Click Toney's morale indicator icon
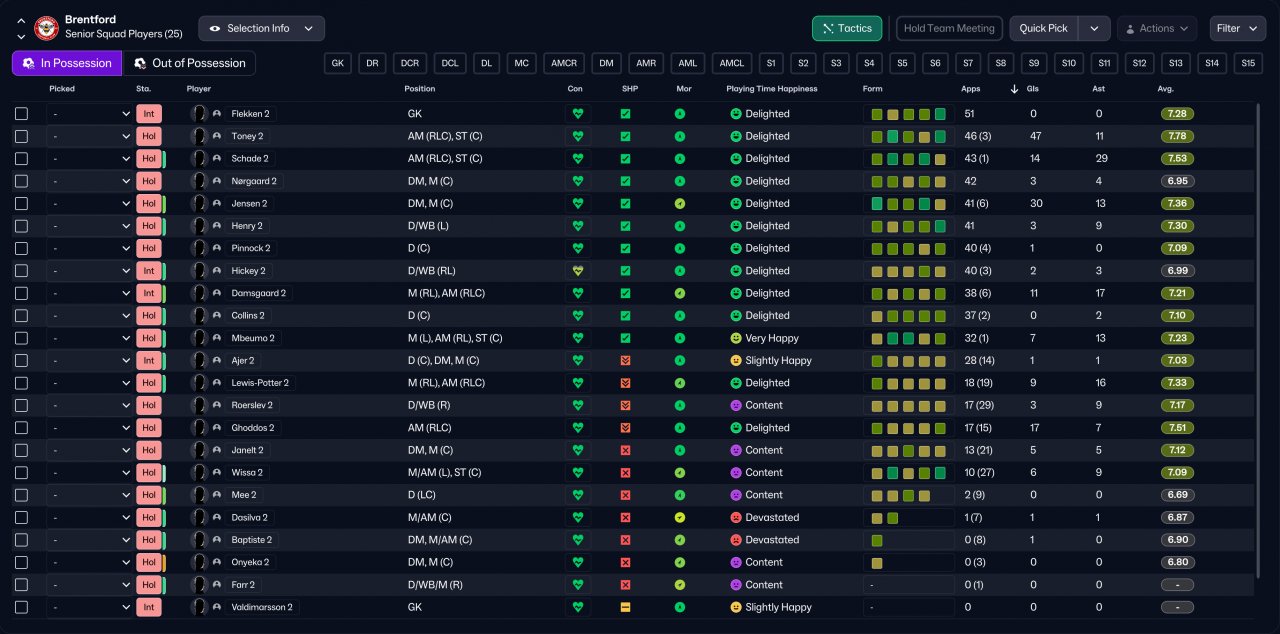Image resolution: width=1280 pixels, height=634 pixels. coord(680,136)
